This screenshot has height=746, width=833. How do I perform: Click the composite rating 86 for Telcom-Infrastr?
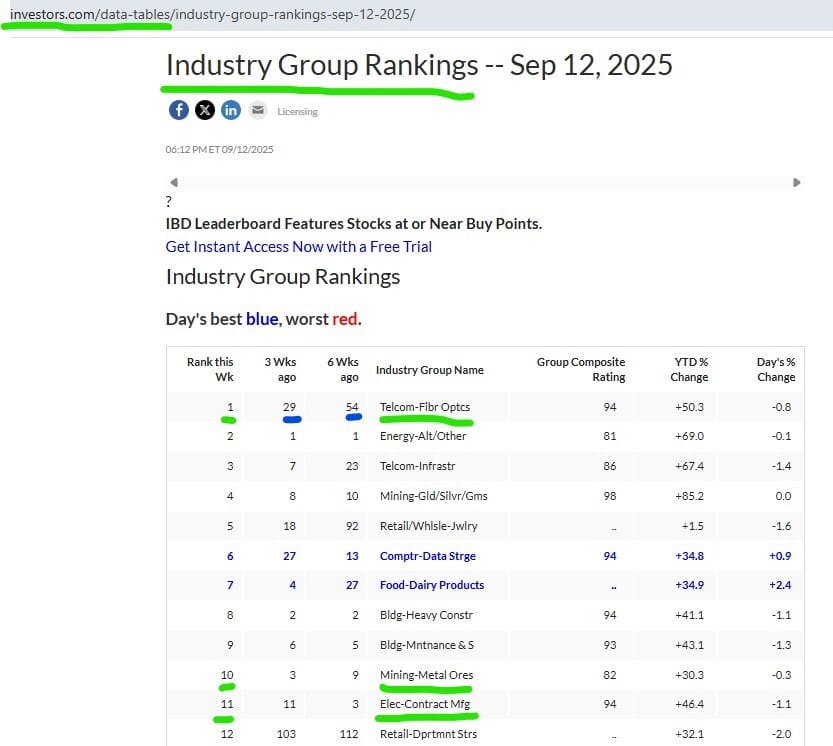(610, 466)
